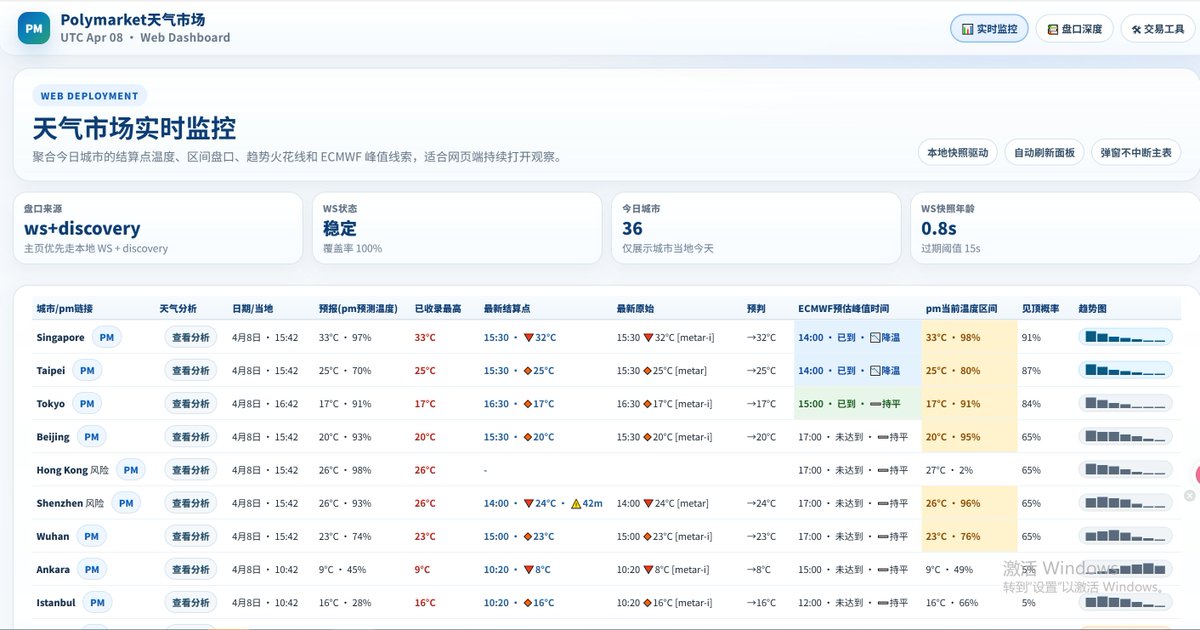
Task: Click 查看分析 for Singapore
Action: point(190,338)
